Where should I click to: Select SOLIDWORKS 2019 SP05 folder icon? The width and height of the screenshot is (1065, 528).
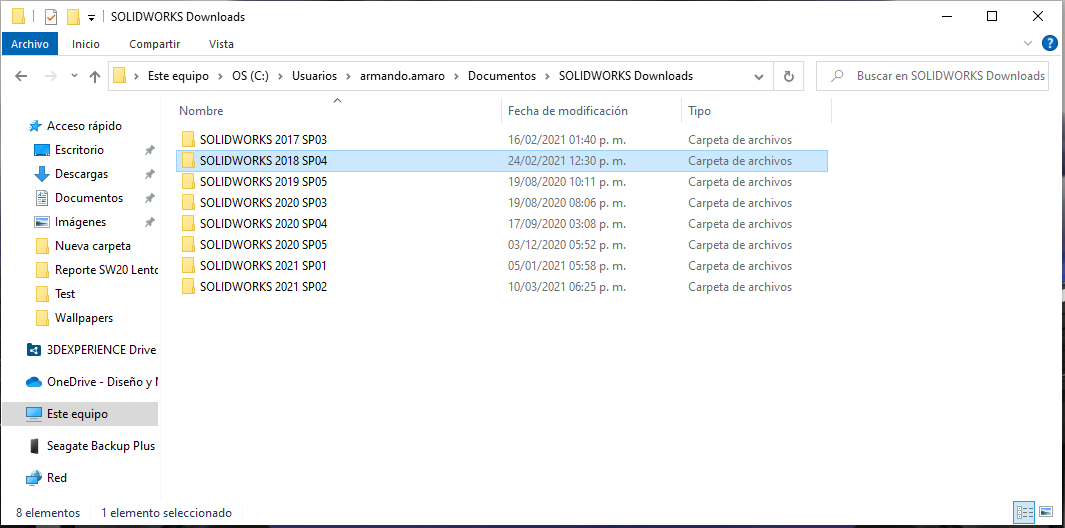(x=188, y=181)
